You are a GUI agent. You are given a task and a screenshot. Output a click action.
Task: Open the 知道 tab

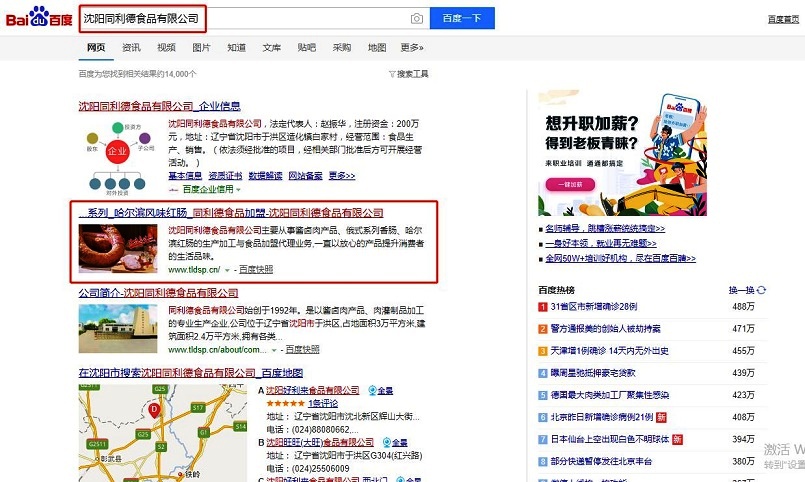tap(236, 47)
